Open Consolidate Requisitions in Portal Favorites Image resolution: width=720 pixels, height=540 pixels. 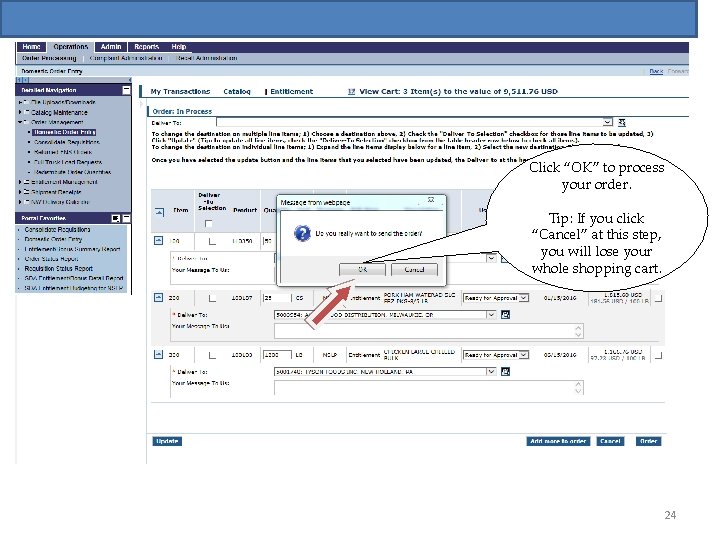pyautogui.click(x=57, y=230)
